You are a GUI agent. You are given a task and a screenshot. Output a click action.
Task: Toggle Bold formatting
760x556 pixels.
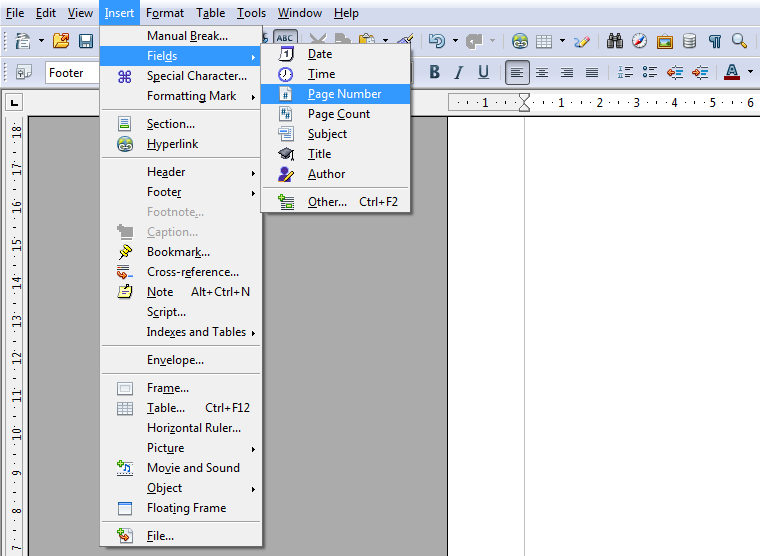click(434, 72)
